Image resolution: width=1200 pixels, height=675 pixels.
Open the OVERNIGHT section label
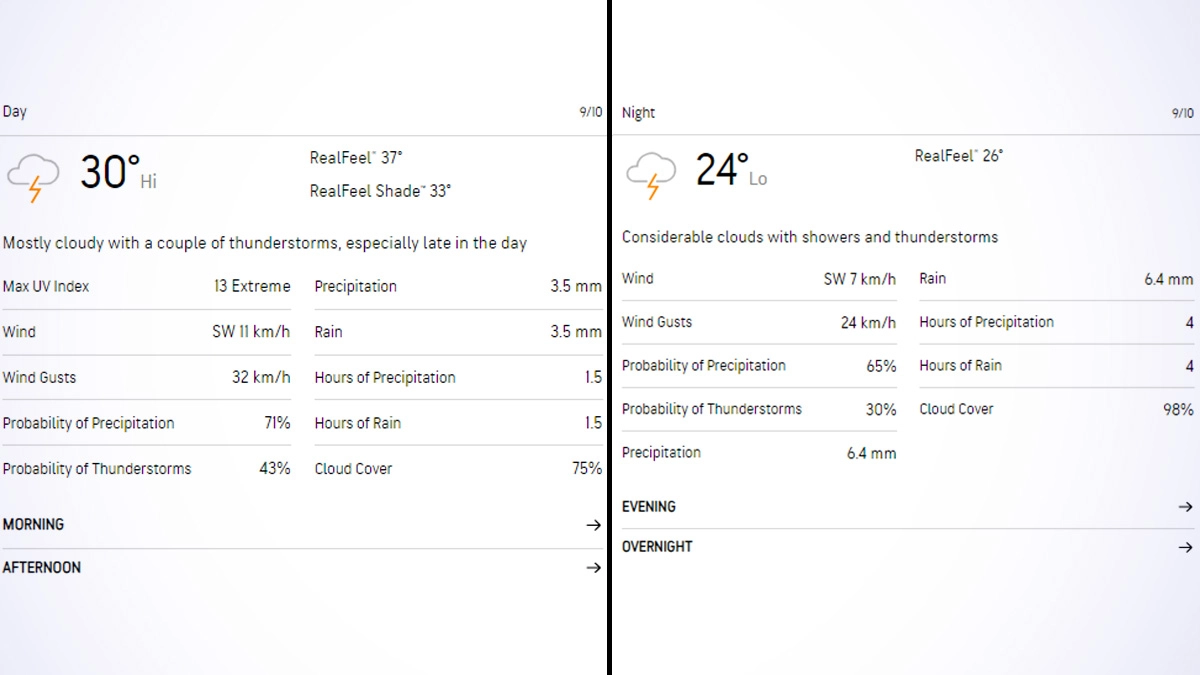point(657,547)
